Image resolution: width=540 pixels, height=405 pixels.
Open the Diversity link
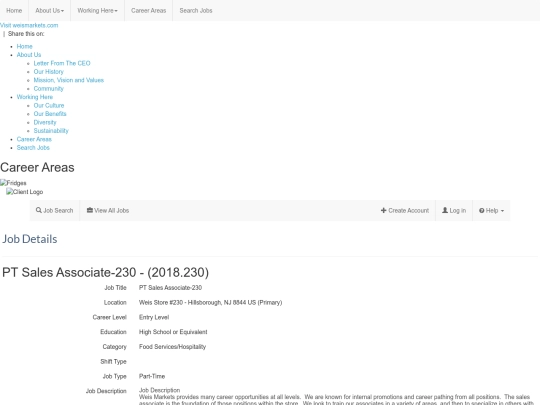[45, 122]
